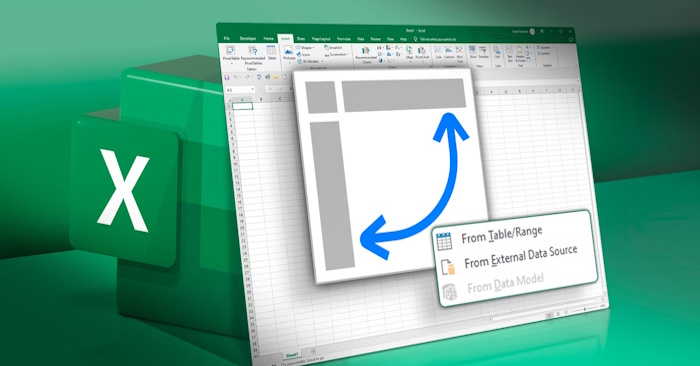Add a new sheet with the plus button
700x366 pixels.
313,351
